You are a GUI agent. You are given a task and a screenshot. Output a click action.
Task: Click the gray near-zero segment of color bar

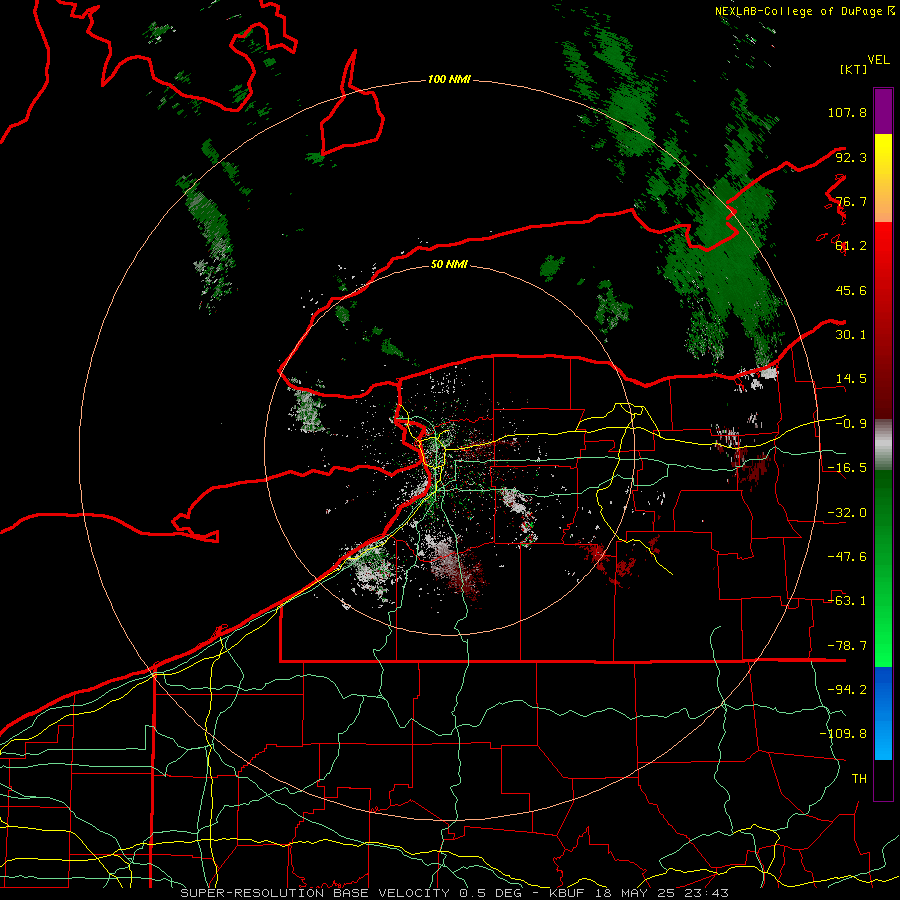[883, 444]
